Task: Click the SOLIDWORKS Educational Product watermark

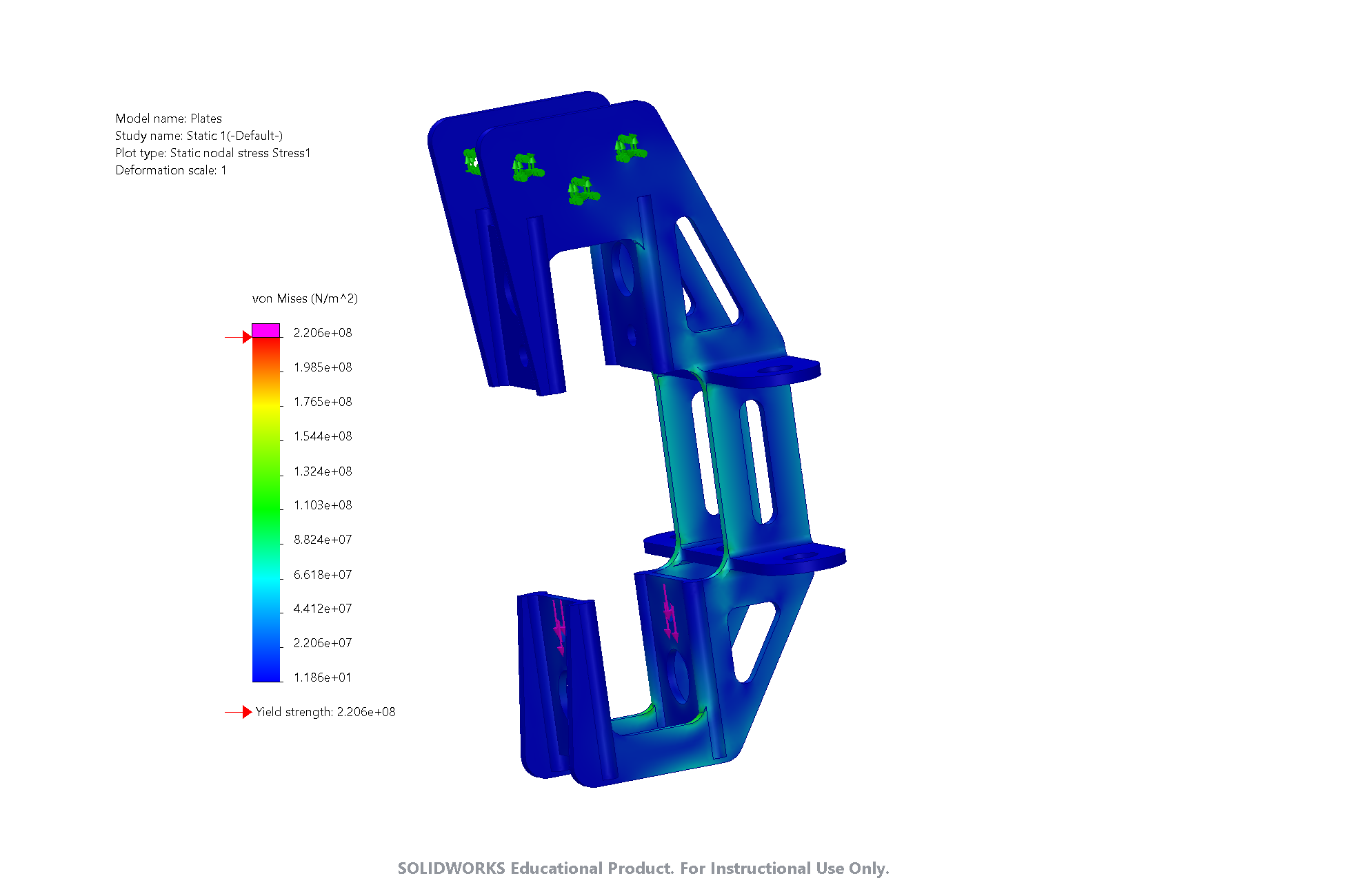Action: pyautogui.click(x=643, y=868)
